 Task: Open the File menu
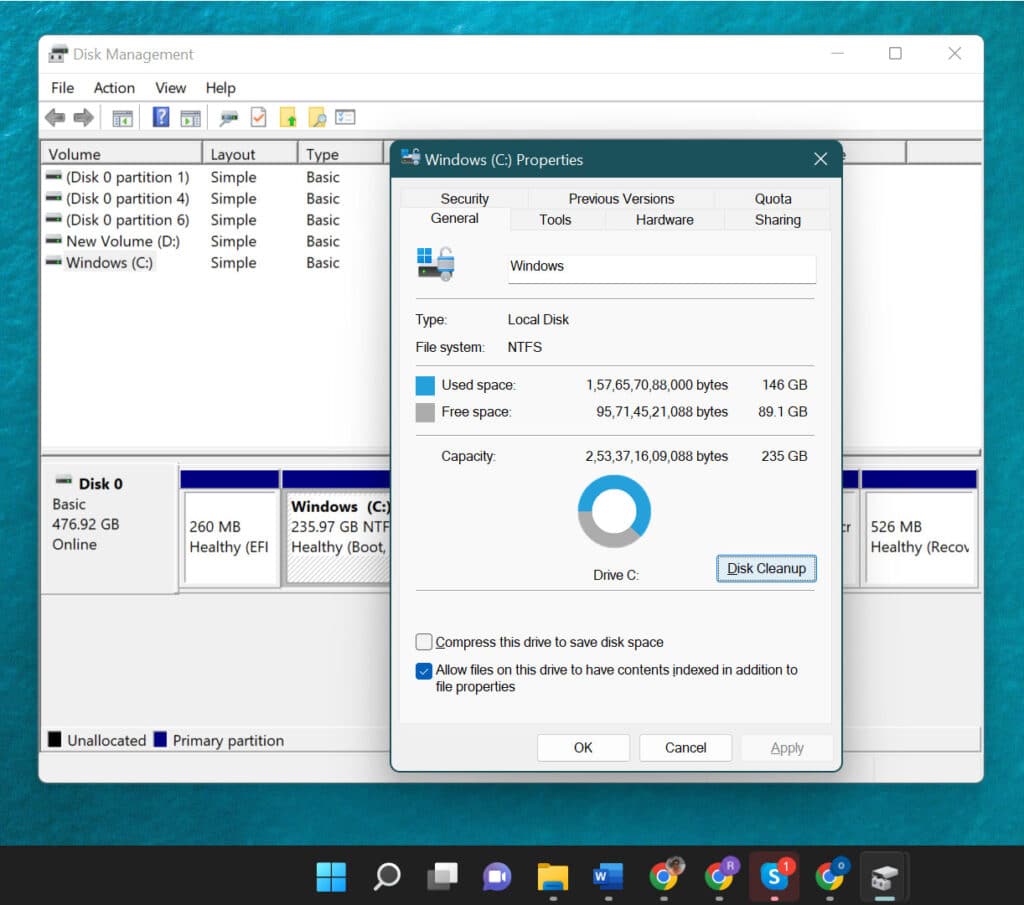(63, 87)
